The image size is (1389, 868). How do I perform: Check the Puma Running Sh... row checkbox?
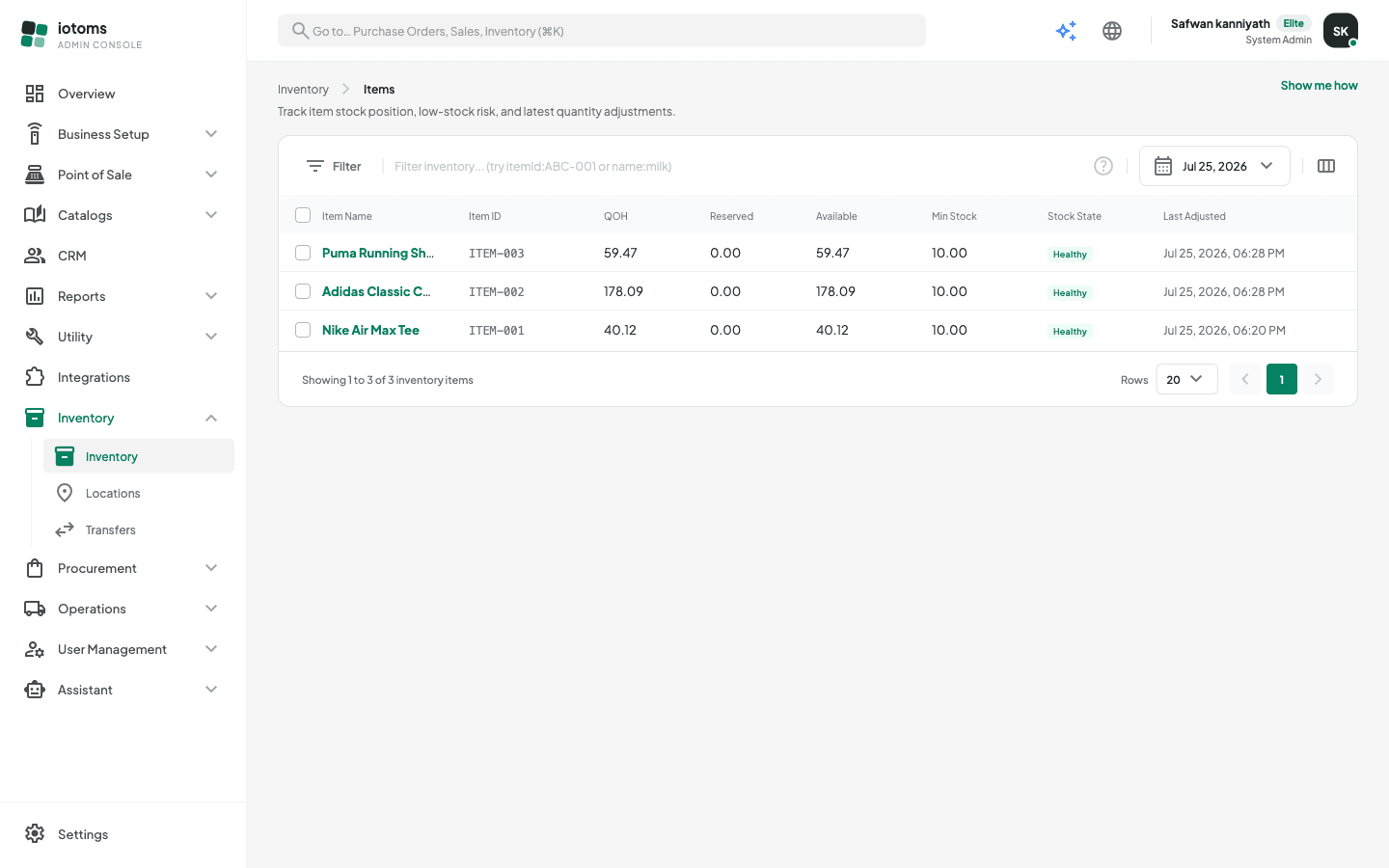coord(303,253)
